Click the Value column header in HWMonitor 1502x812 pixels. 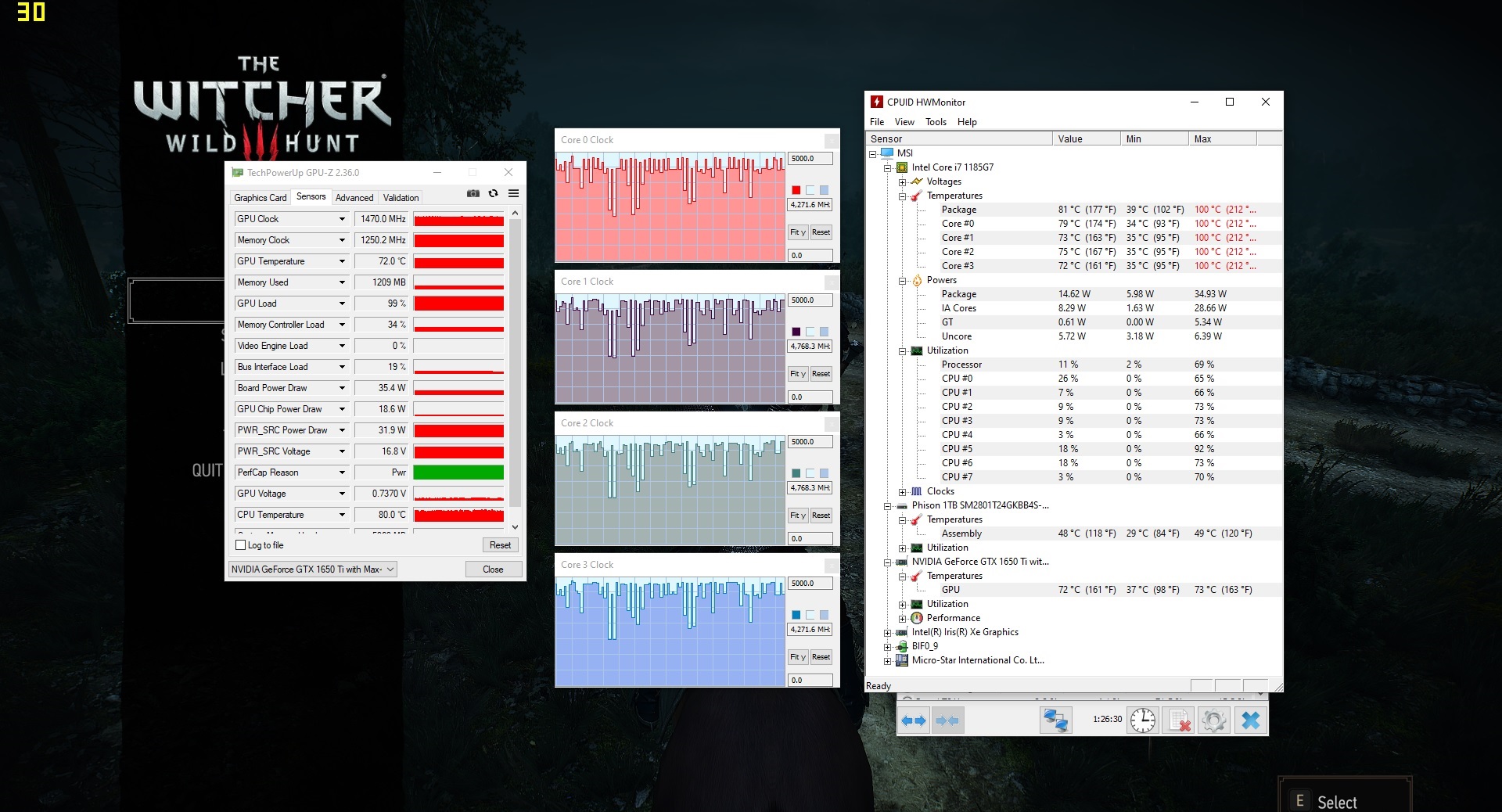click(1086, 139)
